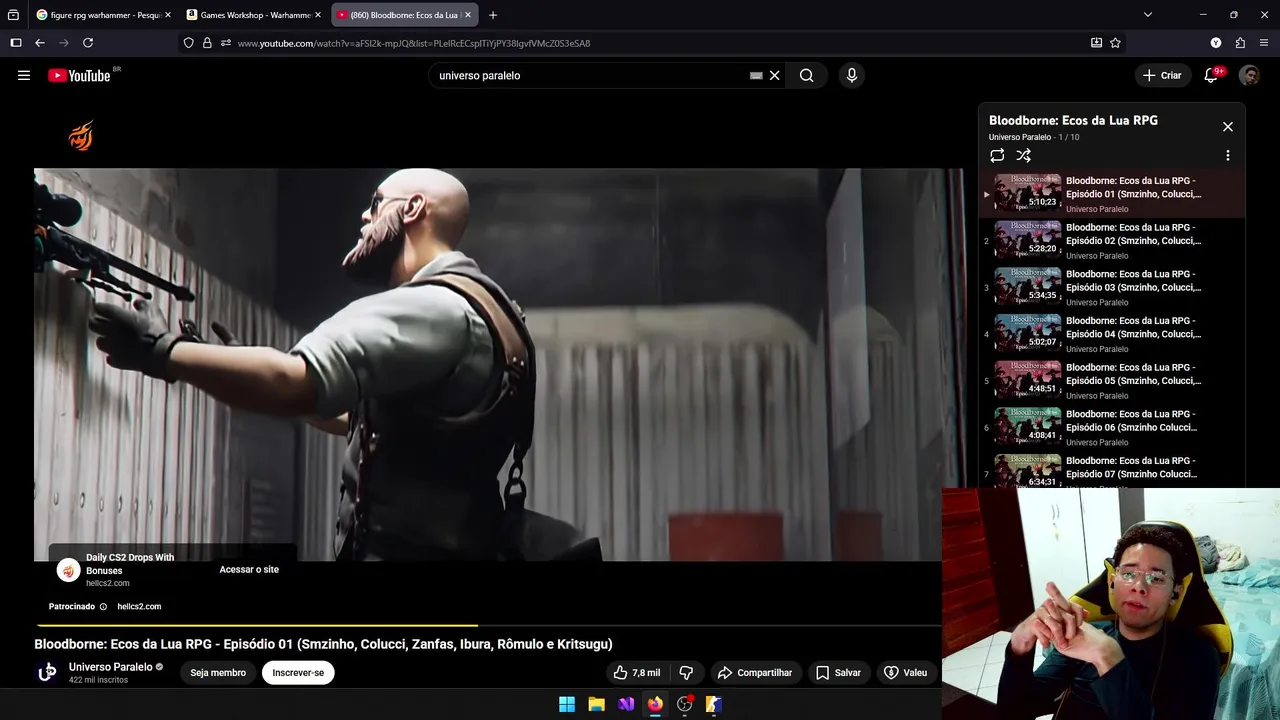Screen dimensions: 1280x720
Task: Go to the YouTube home logo
Action: pyautogui.click(x=79, y=75)
